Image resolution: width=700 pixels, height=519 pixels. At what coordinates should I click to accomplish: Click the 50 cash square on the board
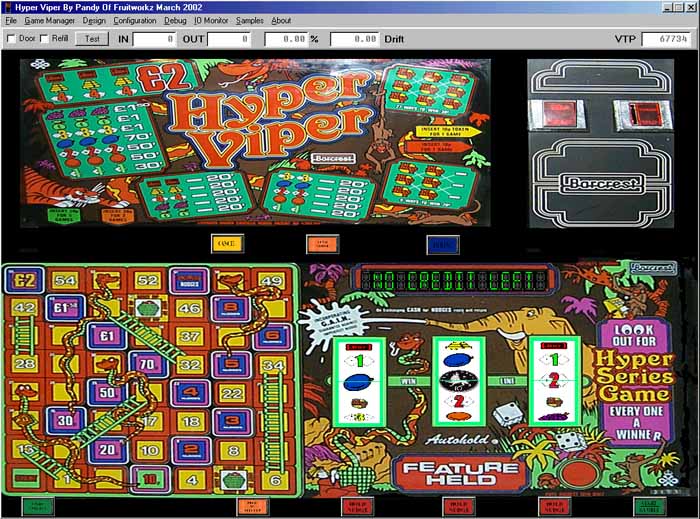(x=106, y=393)
